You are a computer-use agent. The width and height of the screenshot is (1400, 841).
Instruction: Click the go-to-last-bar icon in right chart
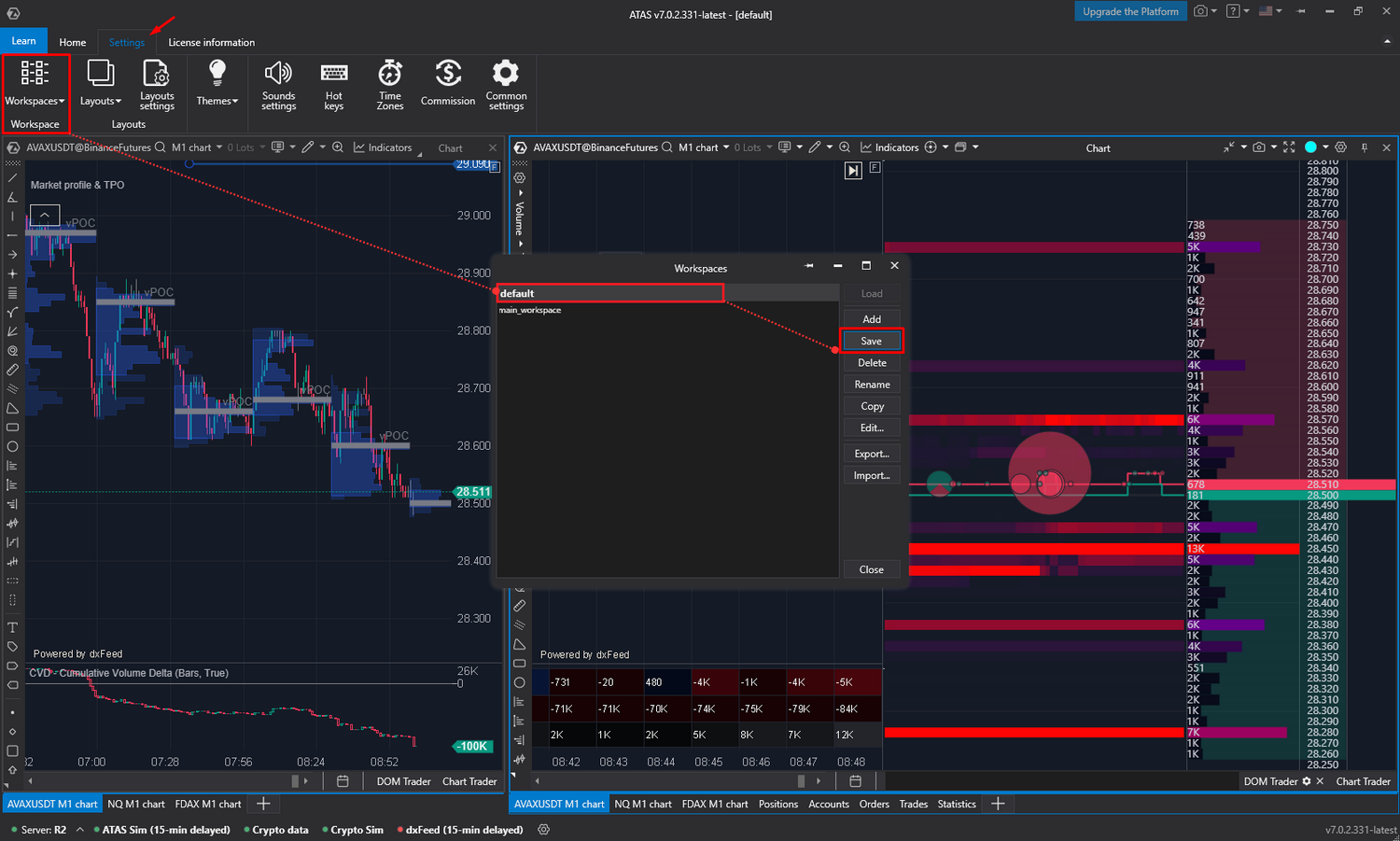point(853,170)
